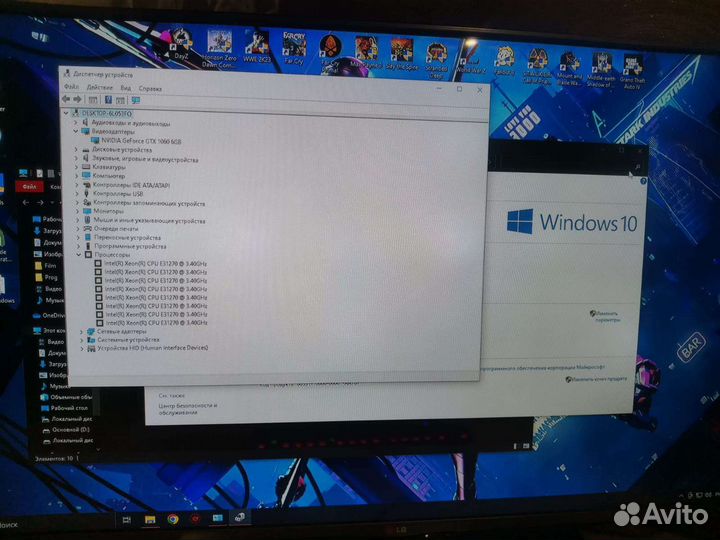Viewport: 720px width, 540px height.
Task: Select Контроллеры IDE ATA/ATAPI row
Action: point(126,185)
